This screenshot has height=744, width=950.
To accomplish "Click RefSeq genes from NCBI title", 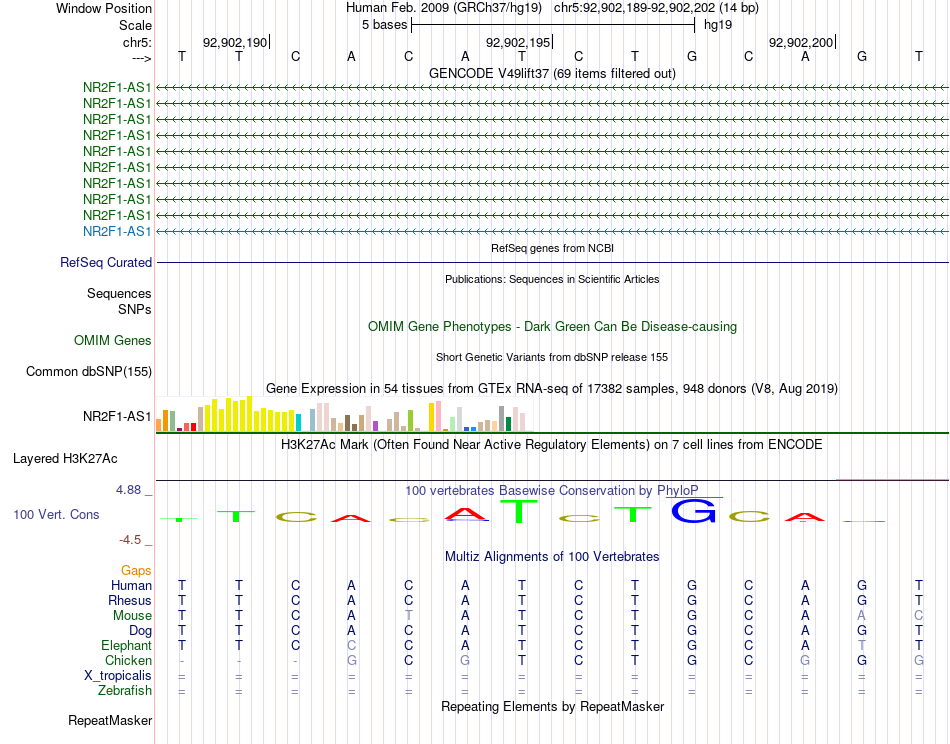I will (552, 248).
